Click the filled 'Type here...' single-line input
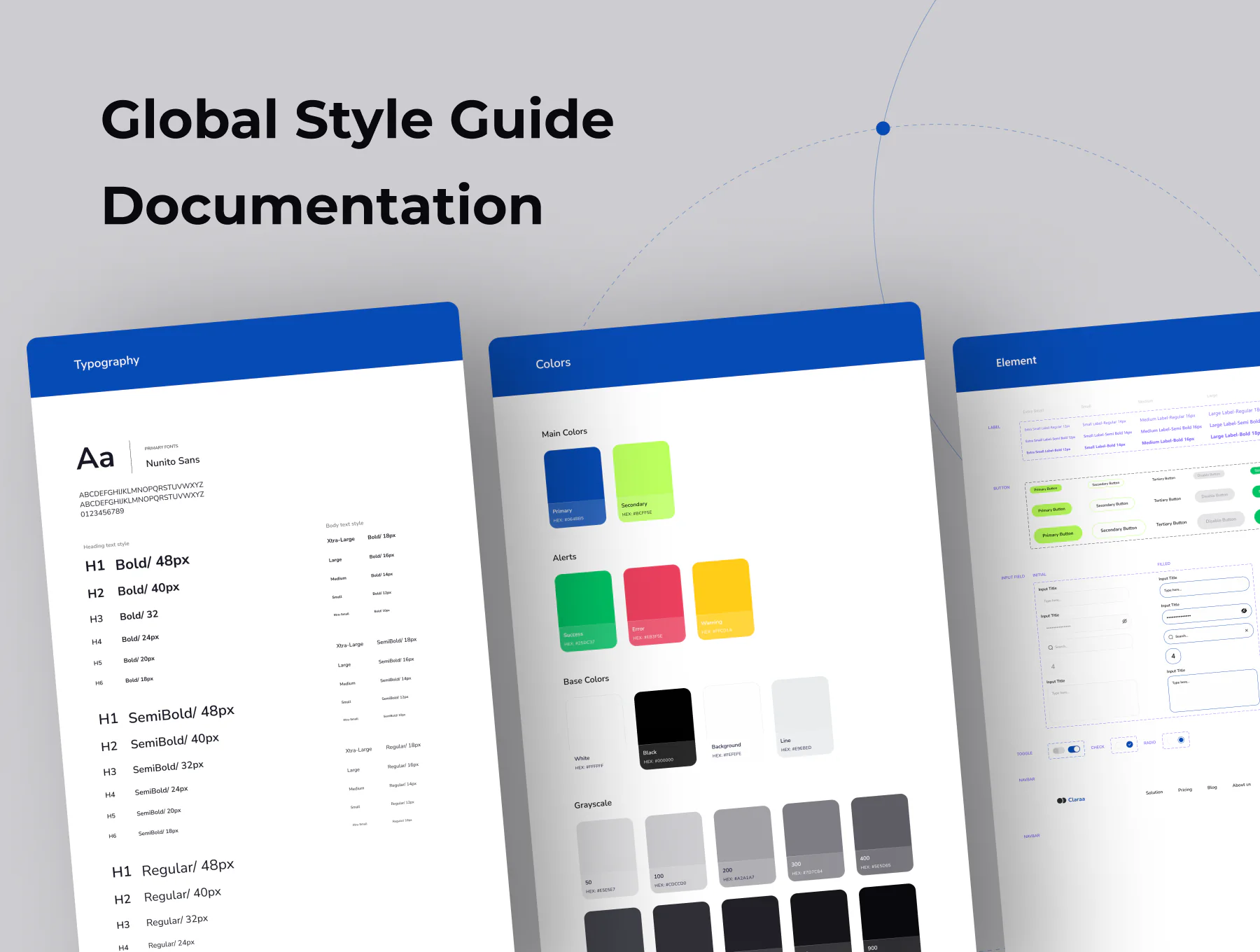The height and width of the screenshot is (952, 1260). [1204, 587]
